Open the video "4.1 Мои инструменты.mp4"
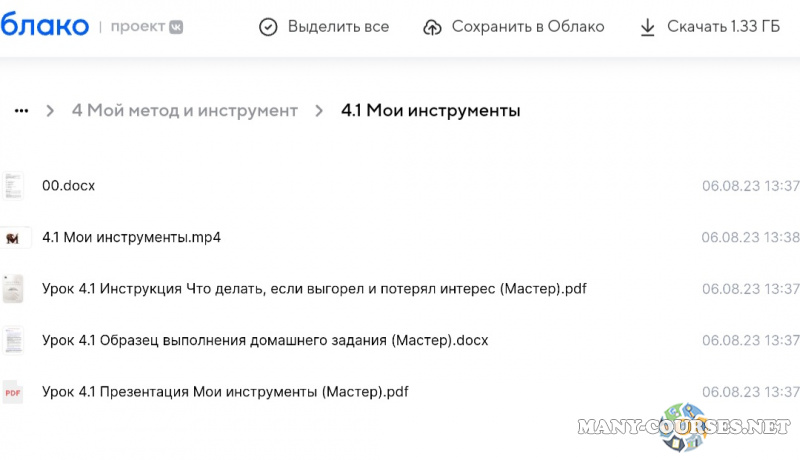 [131, 238]
